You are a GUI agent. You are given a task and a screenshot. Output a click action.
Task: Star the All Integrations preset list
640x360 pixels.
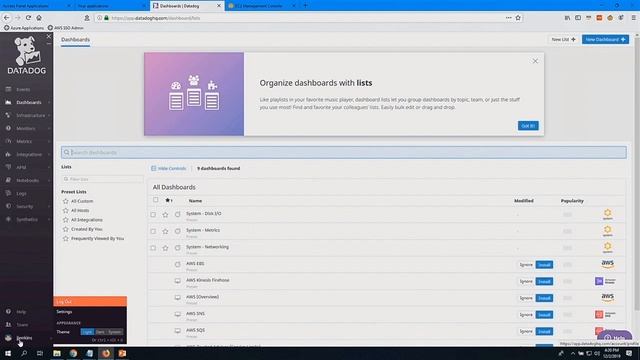[x=66, y=220]
